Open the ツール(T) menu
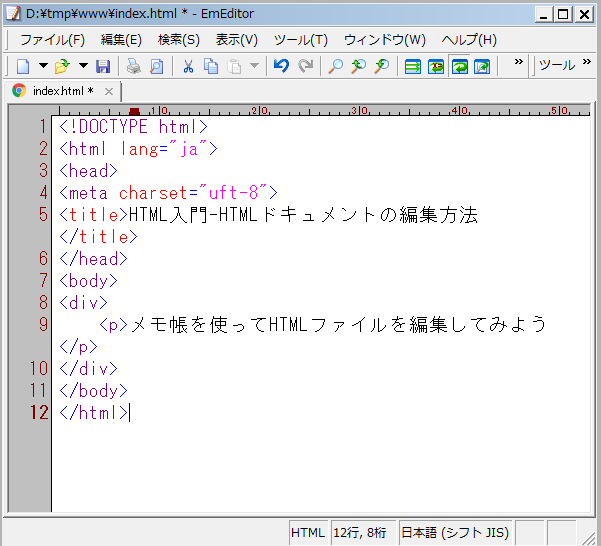Screen dimensions: 601x546 click(x=301, y=40)
